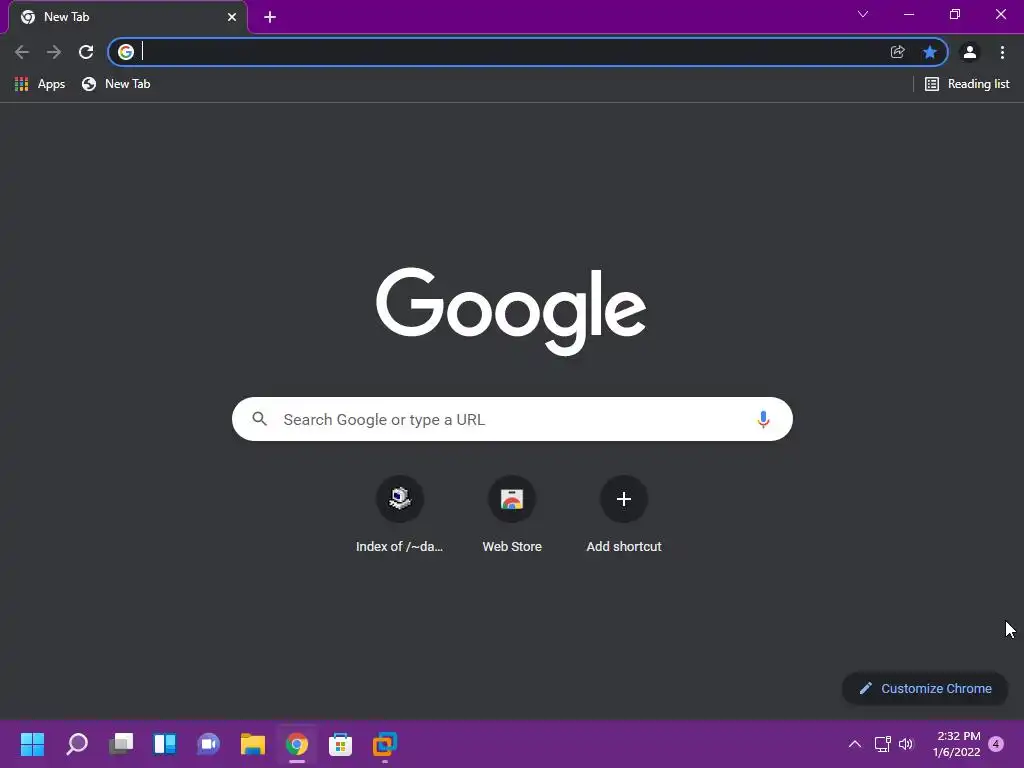The image size is (1024, 768).
Task: Click the network tray icon
Action: coord(882,744)
